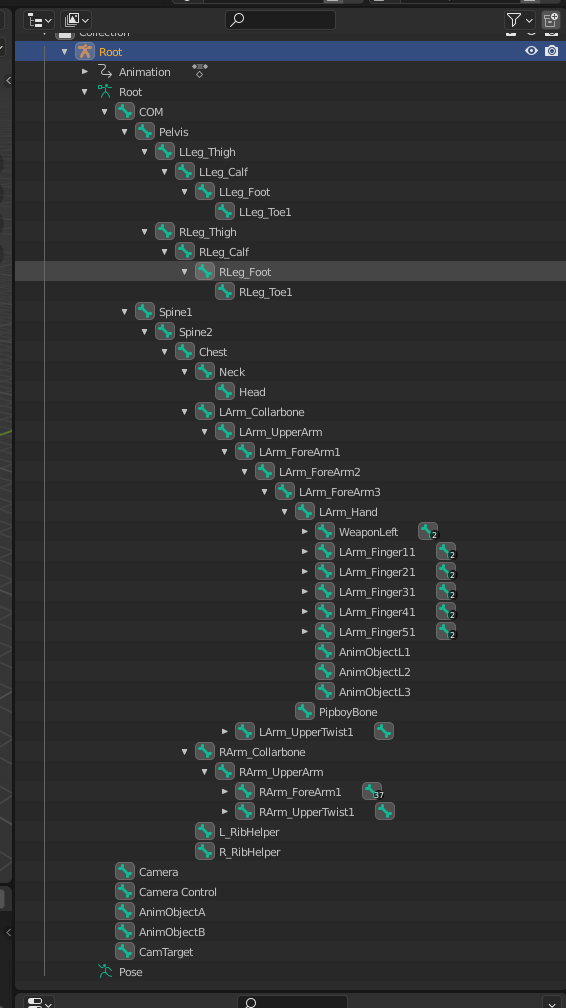This screenshot has width=566, height=1008.
Task: Click the child bones icon after LArm_Finger11
Action: click(446, 551)
